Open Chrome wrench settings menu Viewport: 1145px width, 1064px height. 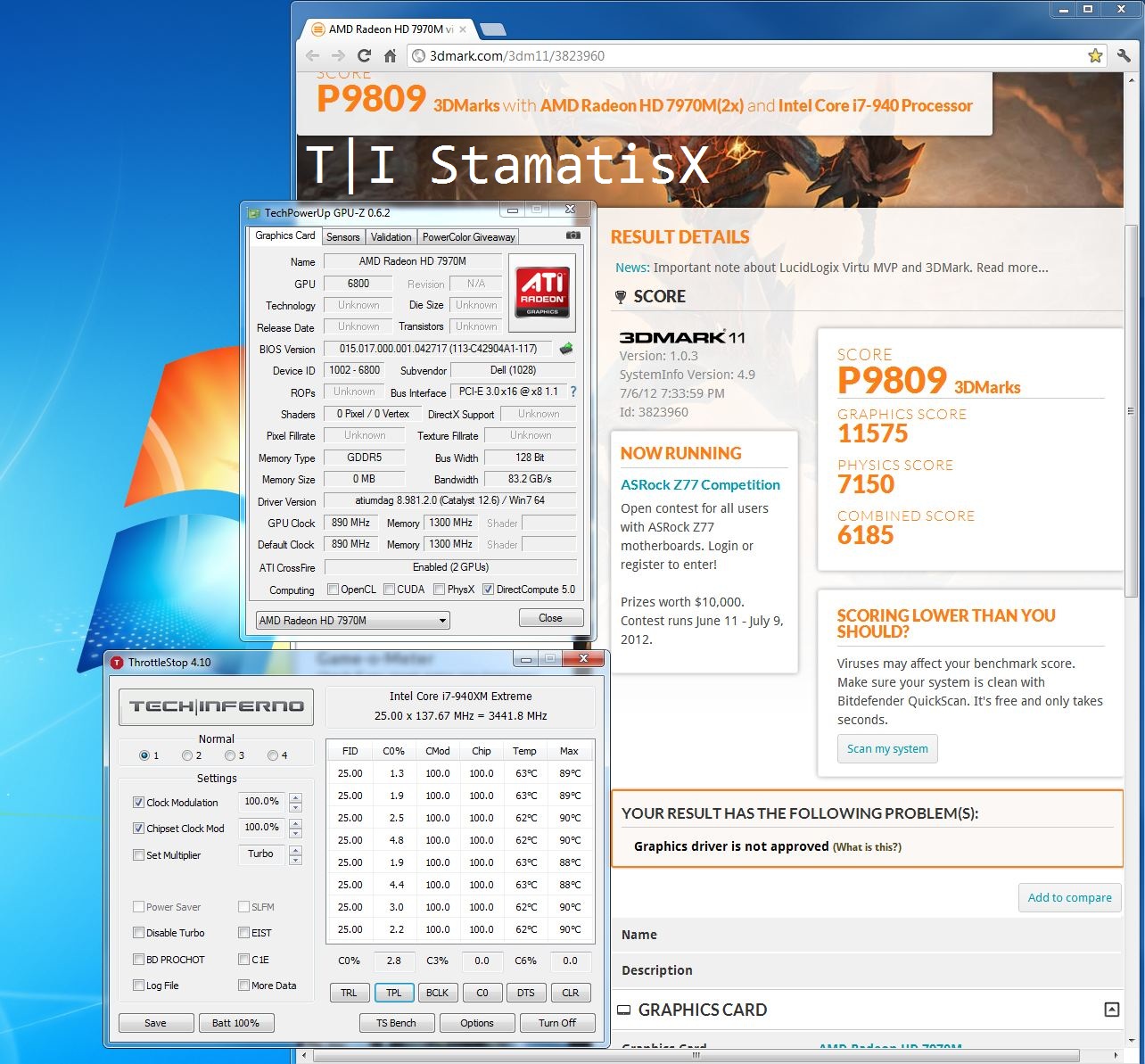click(1124, 55)
